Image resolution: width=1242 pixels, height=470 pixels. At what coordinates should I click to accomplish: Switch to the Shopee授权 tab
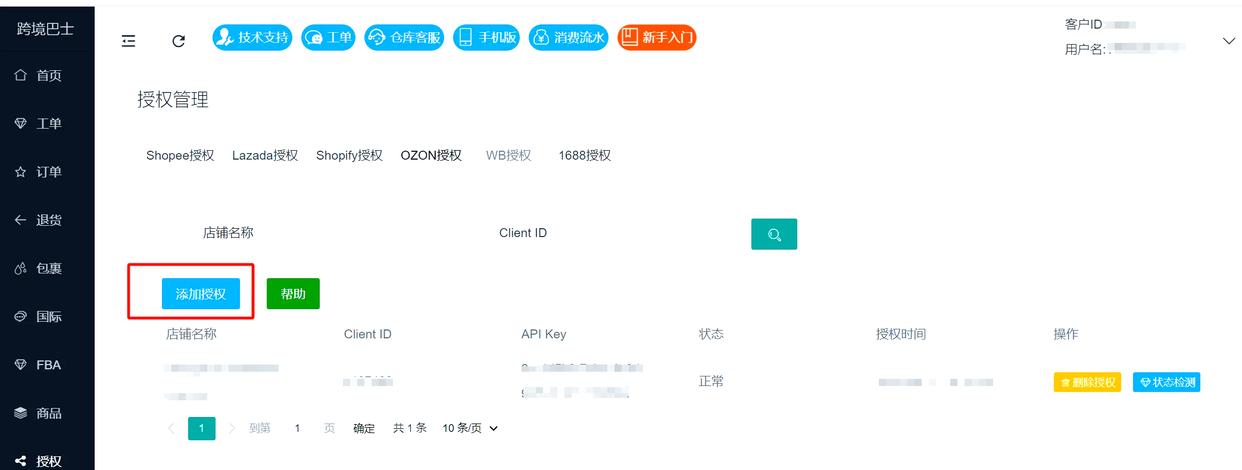pyautogui.click(x=180, y=155)
